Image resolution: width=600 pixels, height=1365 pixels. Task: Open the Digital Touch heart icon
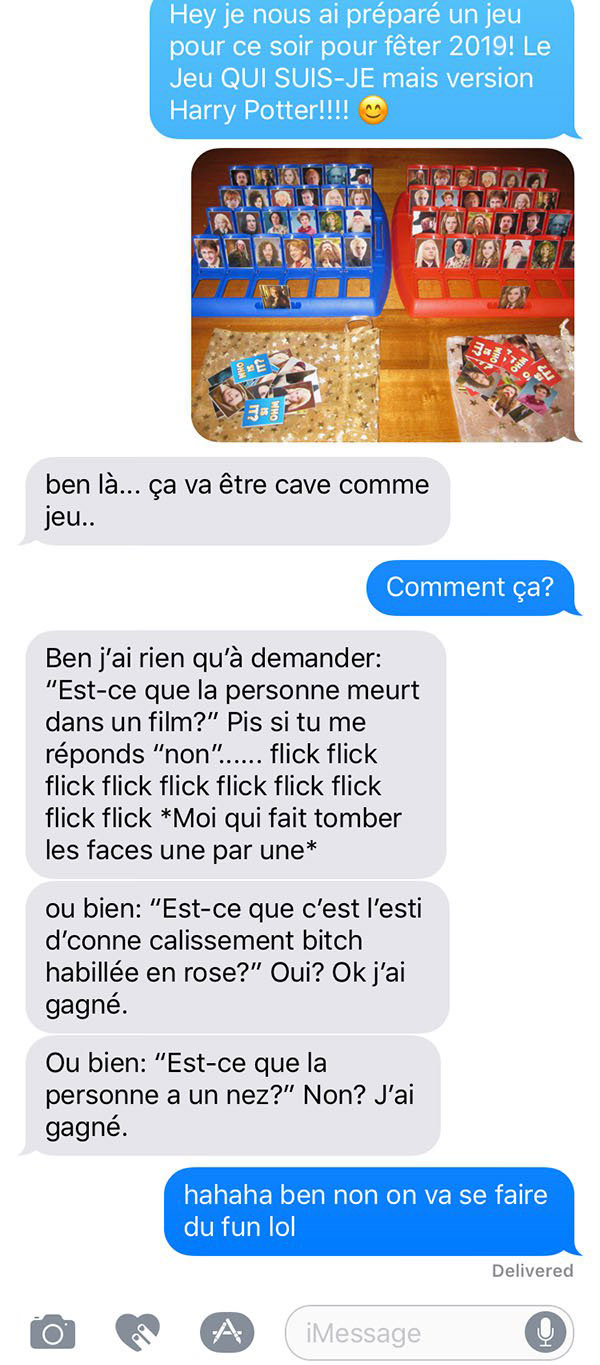(138, 1332)
